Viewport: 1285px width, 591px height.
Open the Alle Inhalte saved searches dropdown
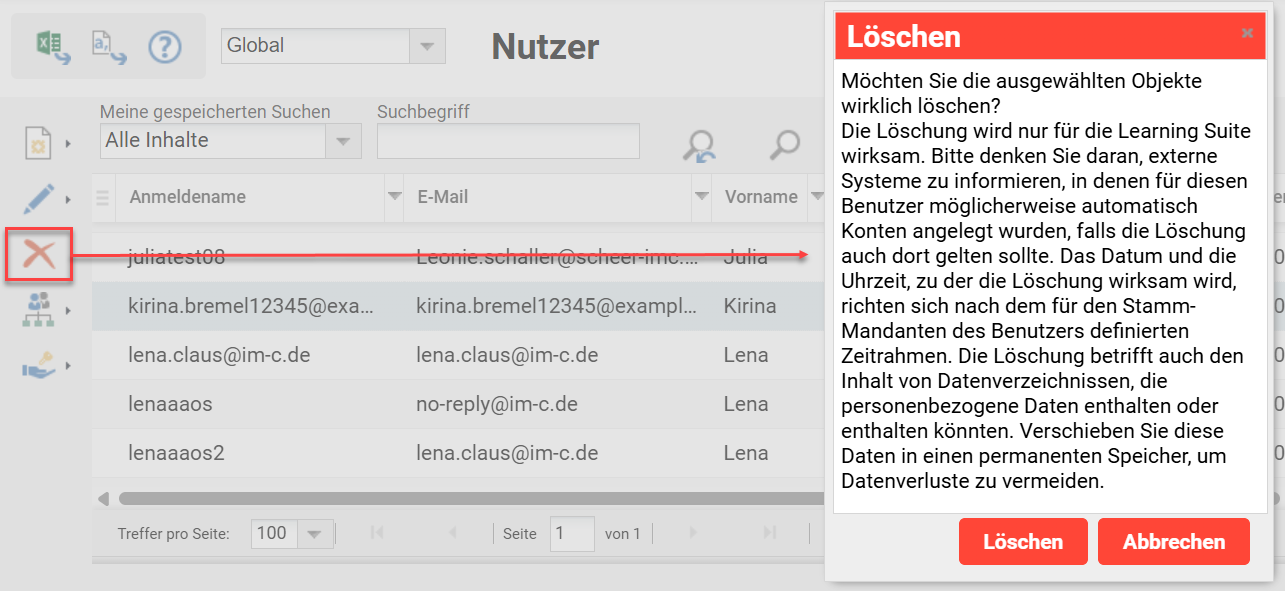click(x=343, y=141)
